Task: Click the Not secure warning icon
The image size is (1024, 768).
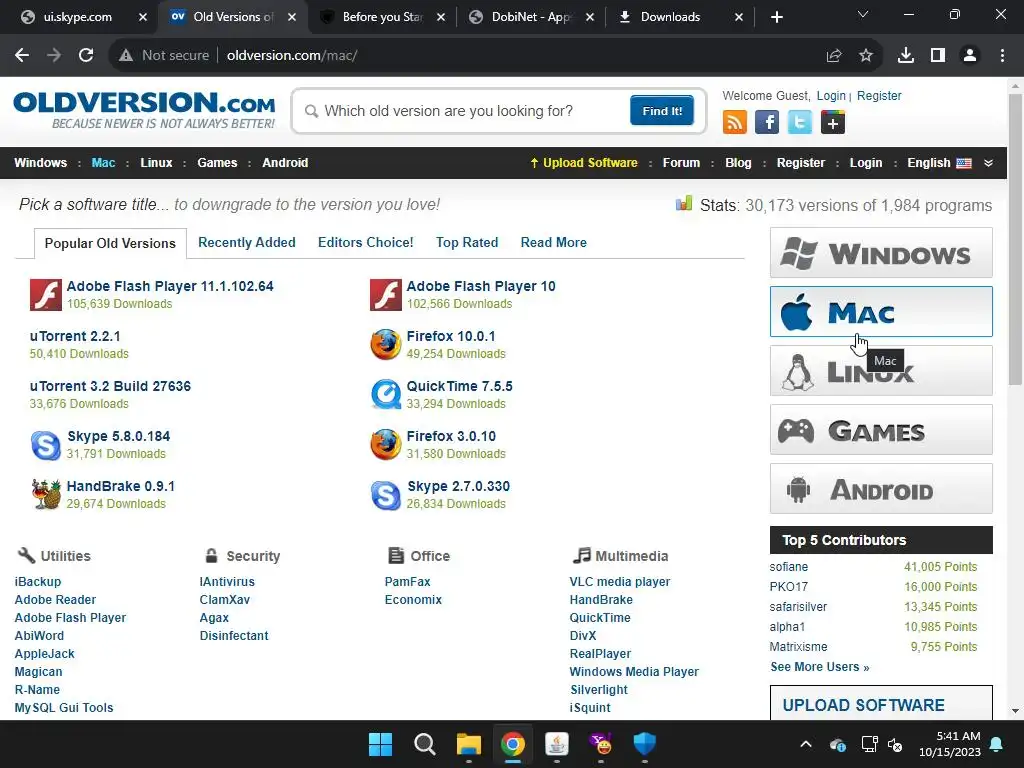Action: coord(126,56)
